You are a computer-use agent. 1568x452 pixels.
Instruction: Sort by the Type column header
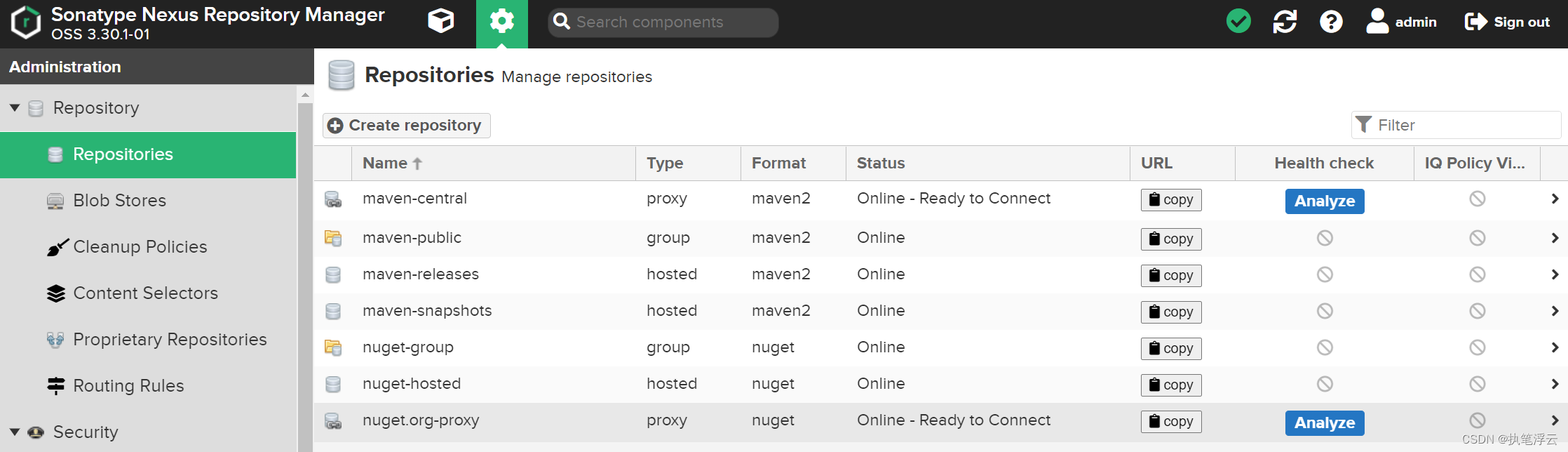tap(688, 163)
